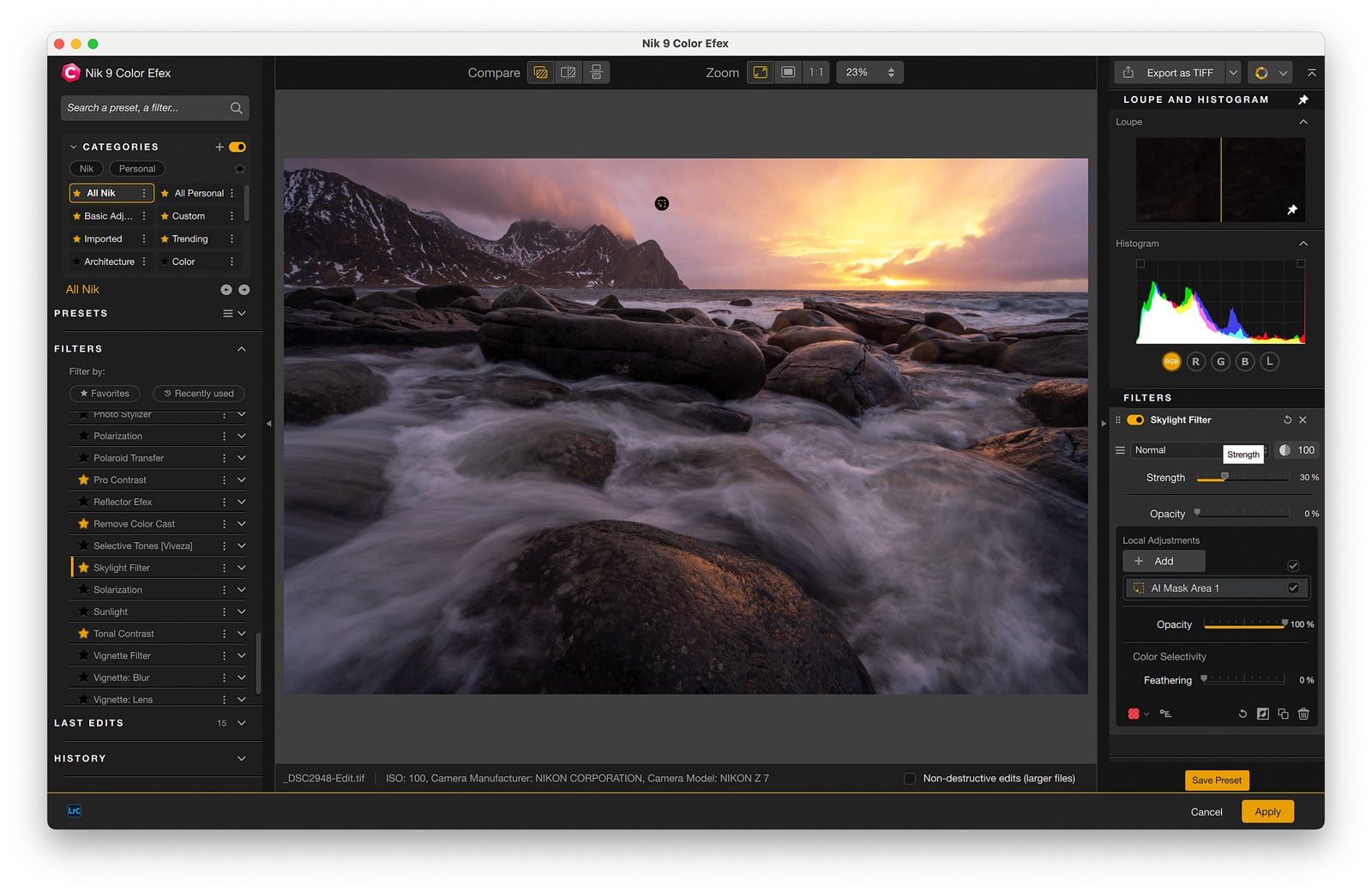Expand the Last Edits section

coord(242,723)
